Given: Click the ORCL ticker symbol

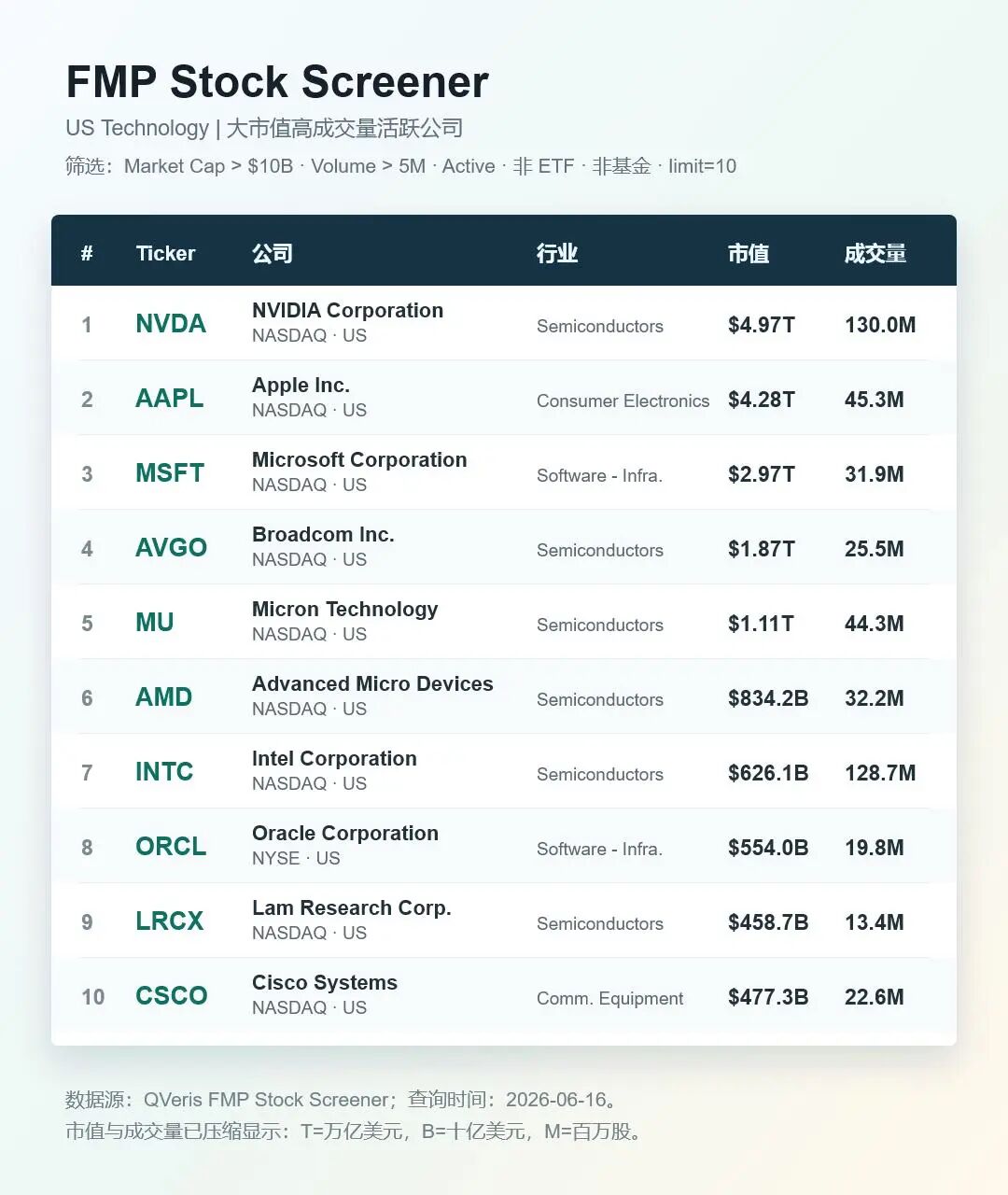Looking at the screenshot, I should coord(171,847).
